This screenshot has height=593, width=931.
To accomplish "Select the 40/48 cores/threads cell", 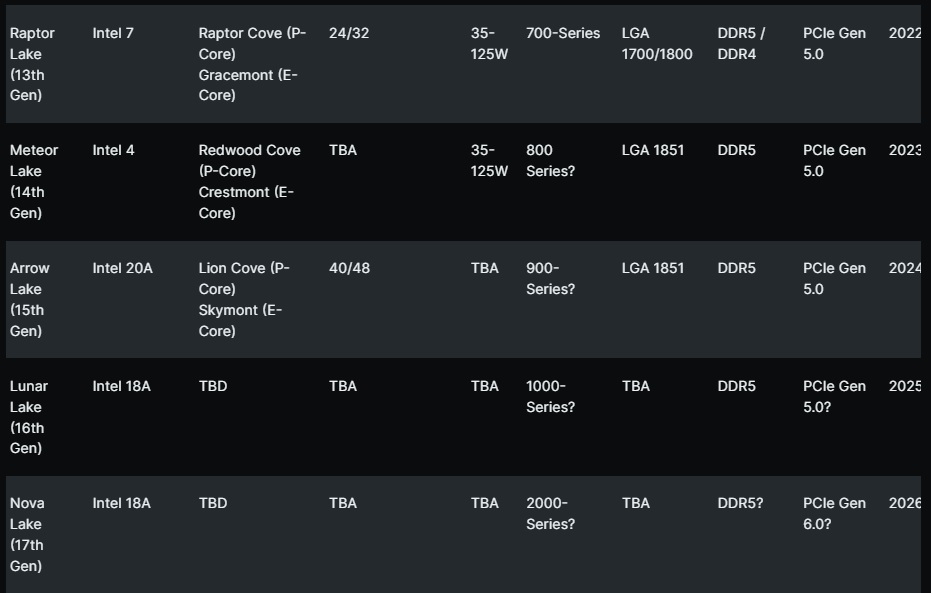I will (349, 268).
